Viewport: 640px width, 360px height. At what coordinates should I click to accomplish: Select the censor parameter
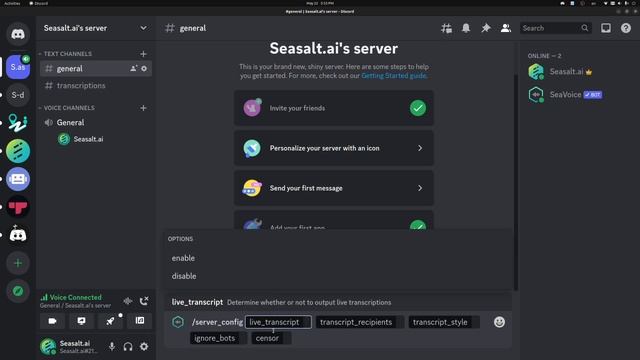pyautogui.click(x=271, y=338)
